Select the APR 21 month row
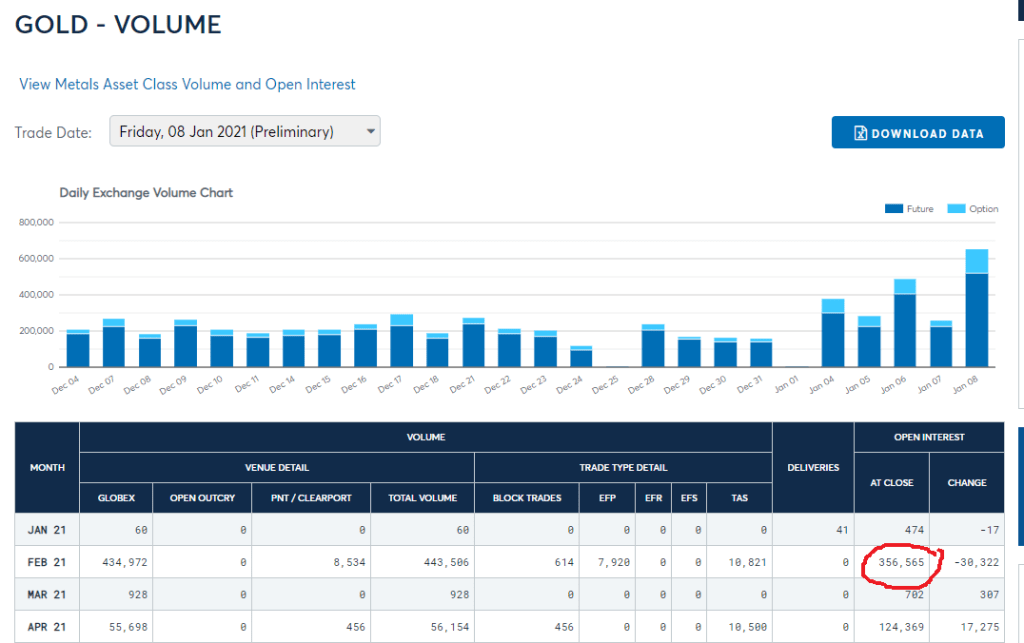Image resolution: width=1024 pixels, height=643 pixels. (x=47, y=626)
